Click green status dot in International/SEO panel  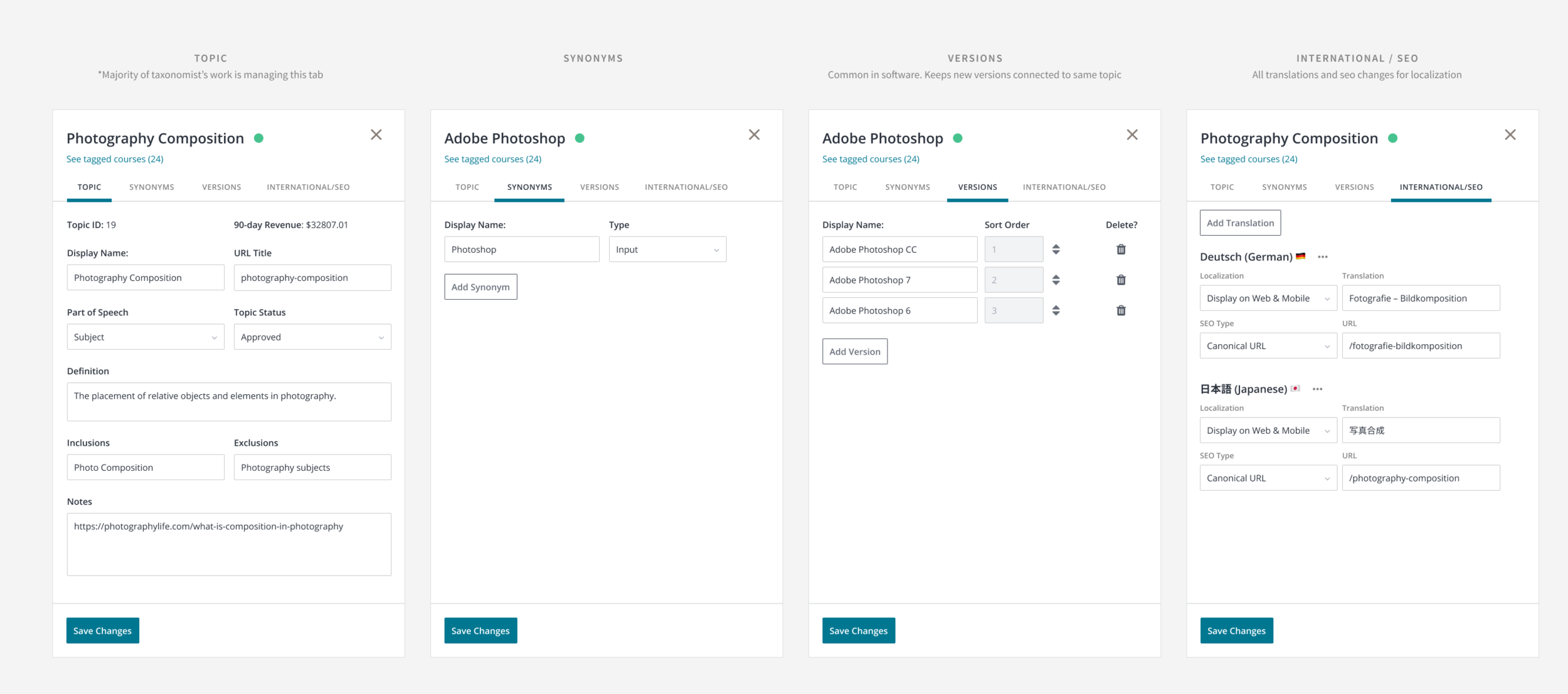point(1392,138)
